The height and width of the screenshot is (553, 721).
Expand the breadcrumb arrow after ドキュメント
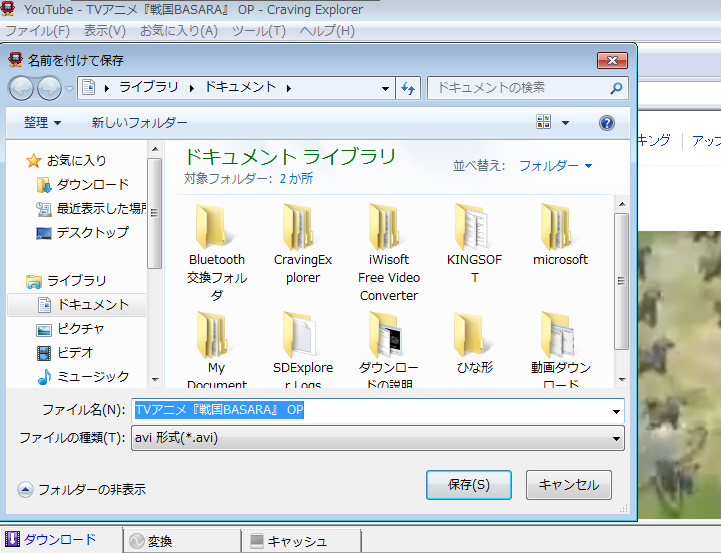[289, 88]
